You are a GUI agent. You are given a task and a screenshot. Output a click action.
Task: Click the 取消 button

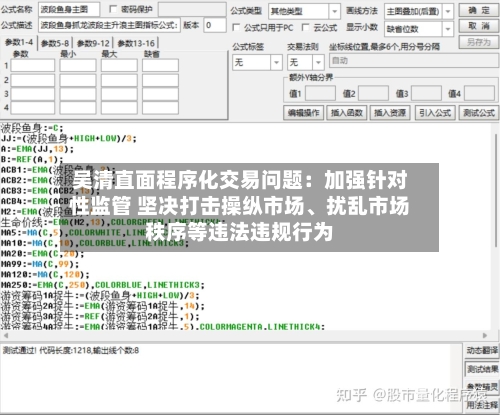coord(479,26)
